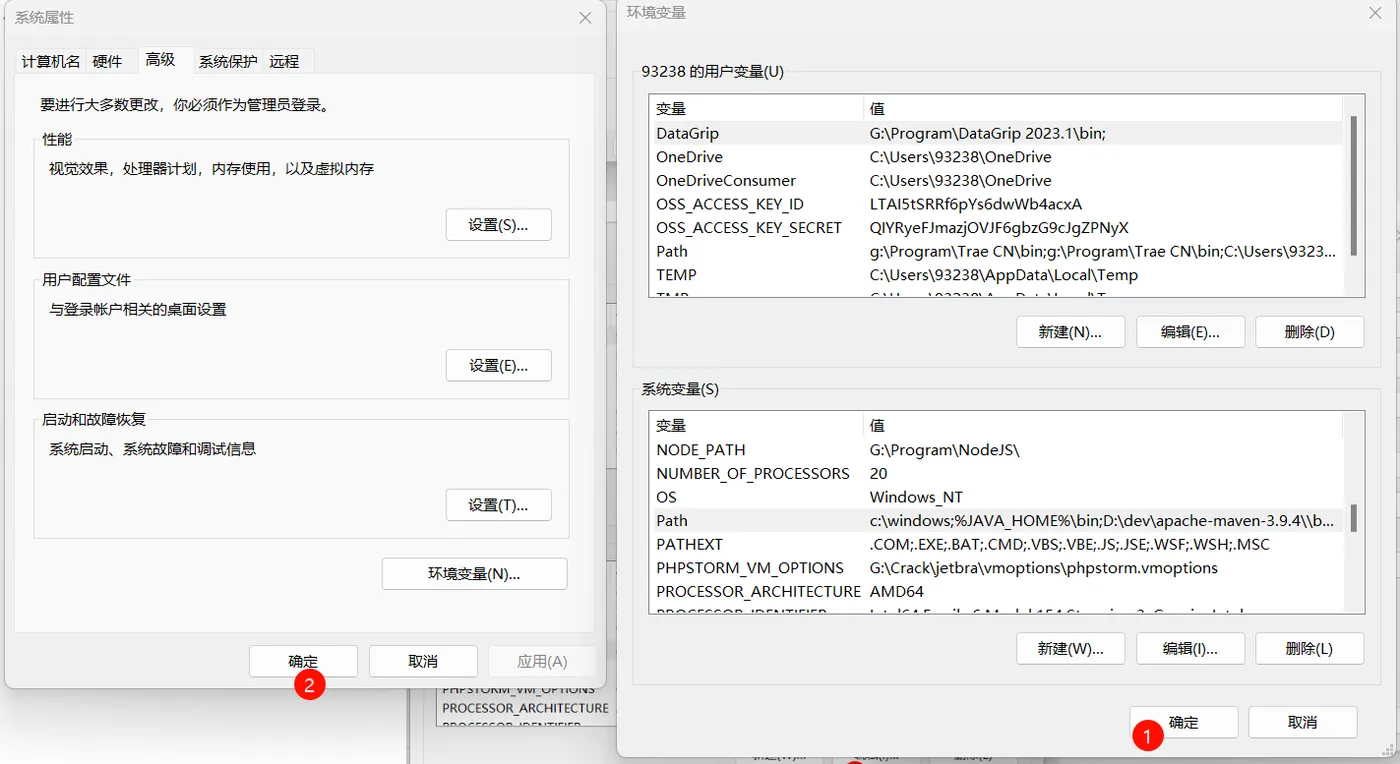
Task: Click the 环境变量(N)... button
Action: tap(474, 573)
